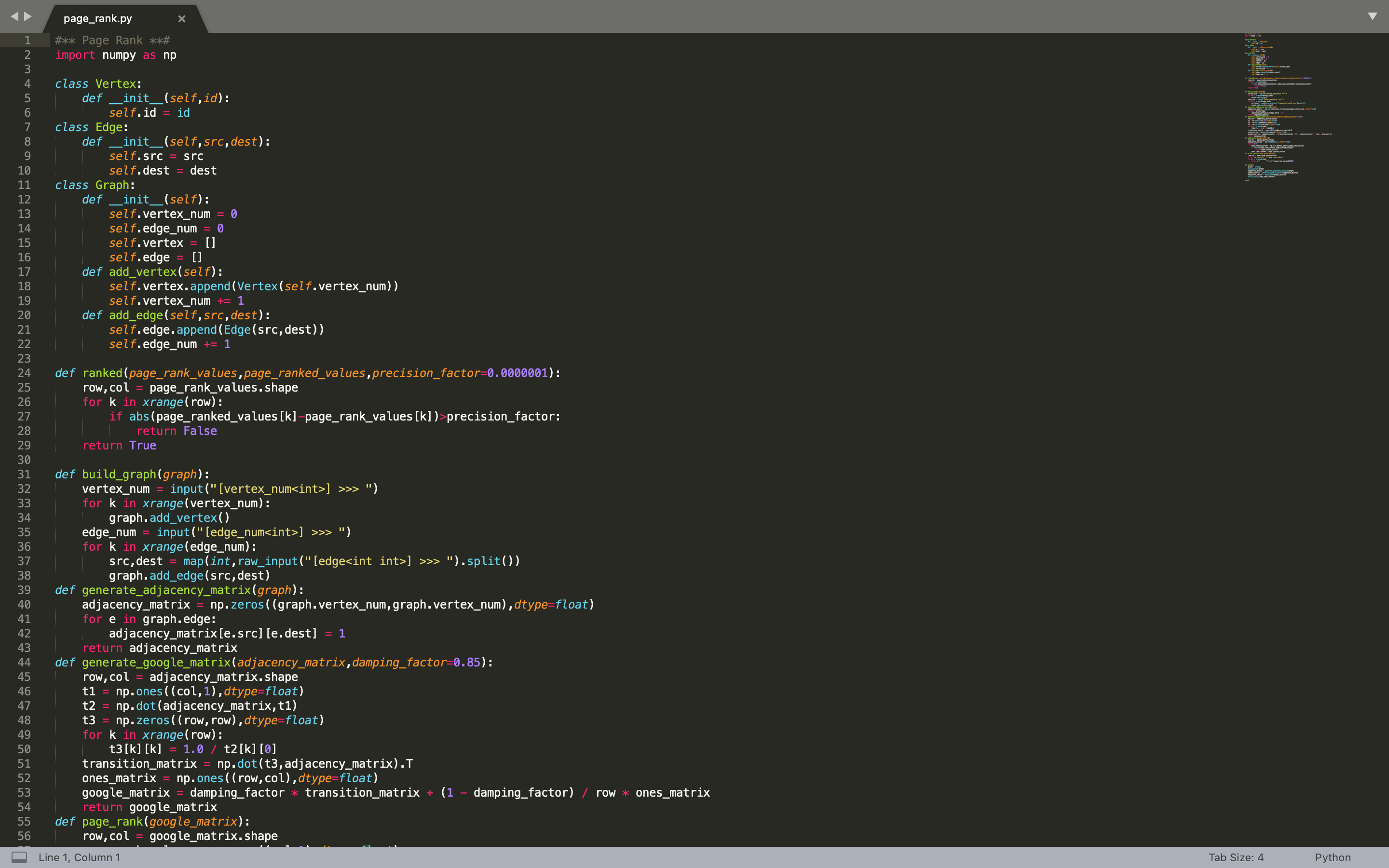
Task: Click line number 11 in the gutter
Action: click(x=24, y=185)
